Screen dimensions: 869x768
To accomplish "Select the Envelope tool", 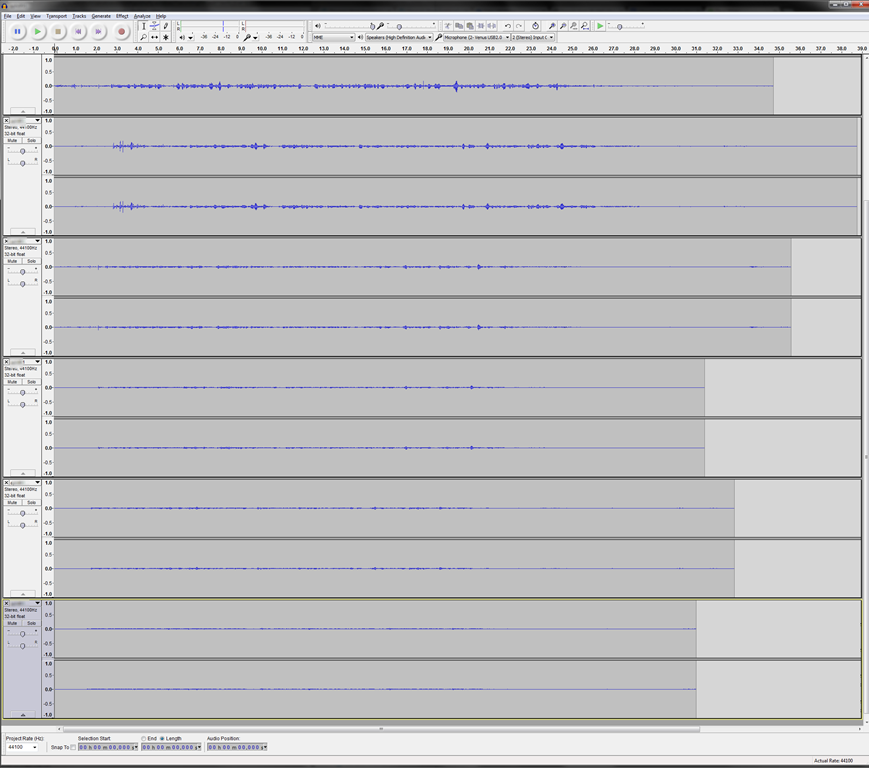I will [154, 26].
